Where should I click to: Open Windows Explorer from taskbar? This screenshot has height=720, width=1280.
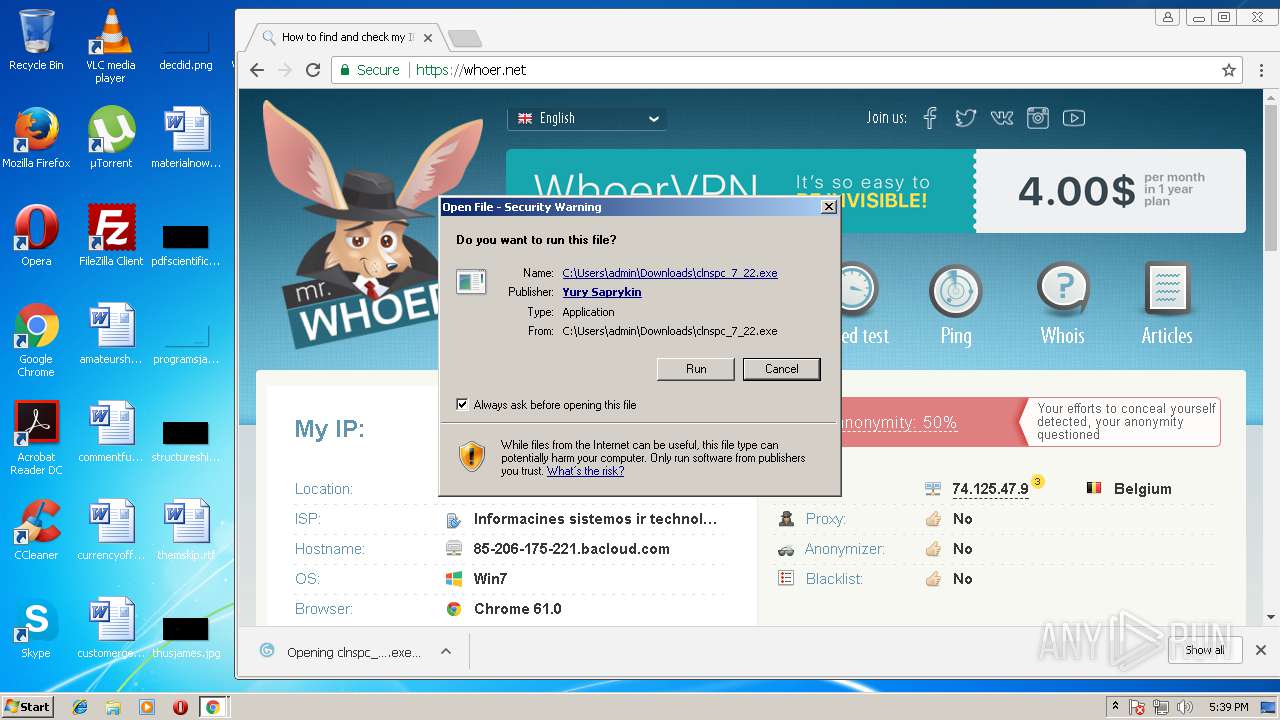pyautogui.click(x=113, y=707)
